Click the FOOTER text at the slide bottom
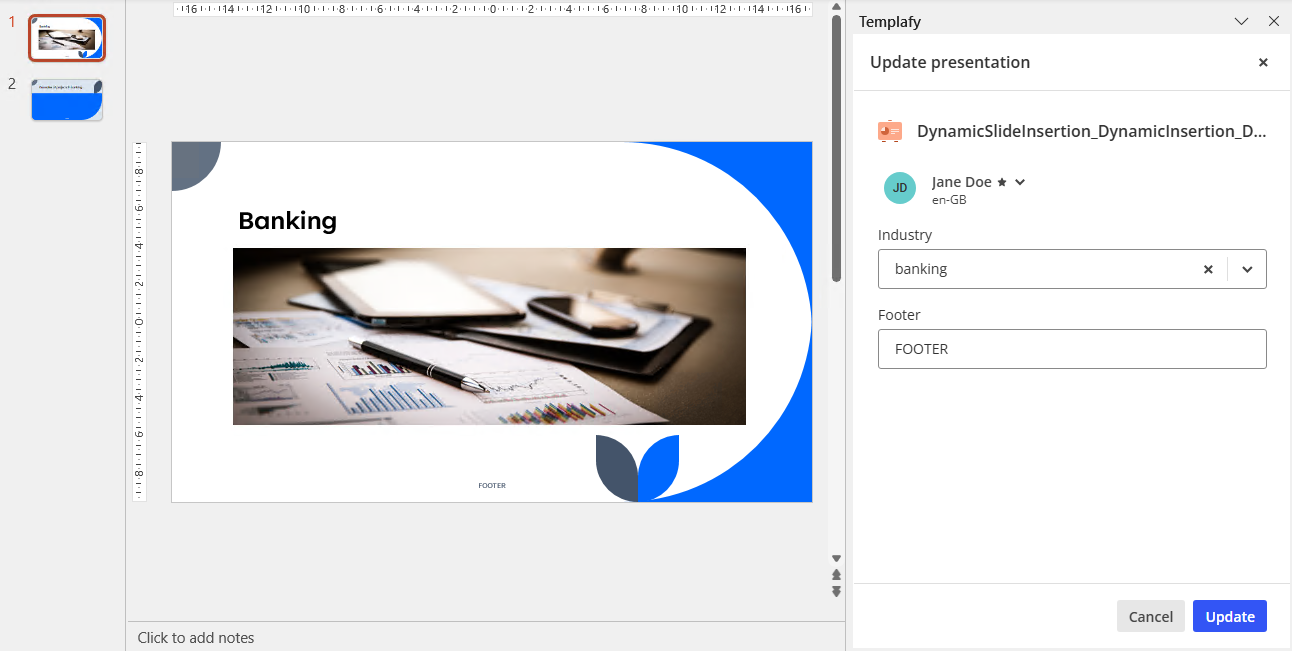Viewport: 1292px width, 651px height. (x=492, y=486)
